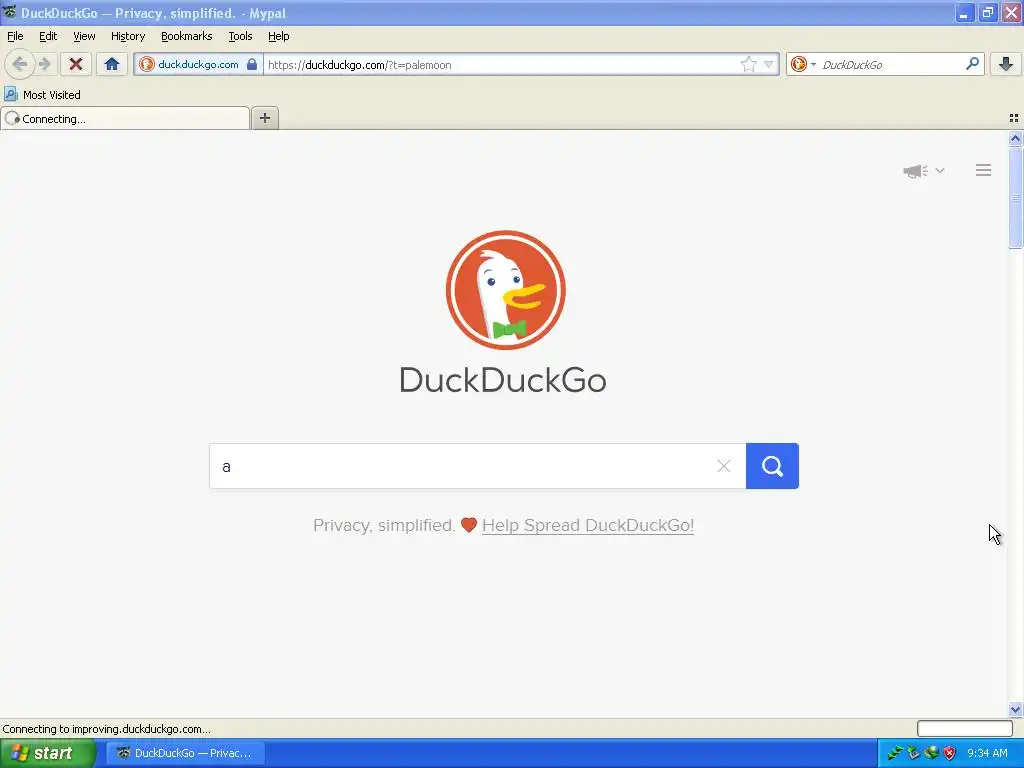The image size is (1024, 768).
Task: Click the Mypal raccoon icon in title bar
Action: pos(9,12)
